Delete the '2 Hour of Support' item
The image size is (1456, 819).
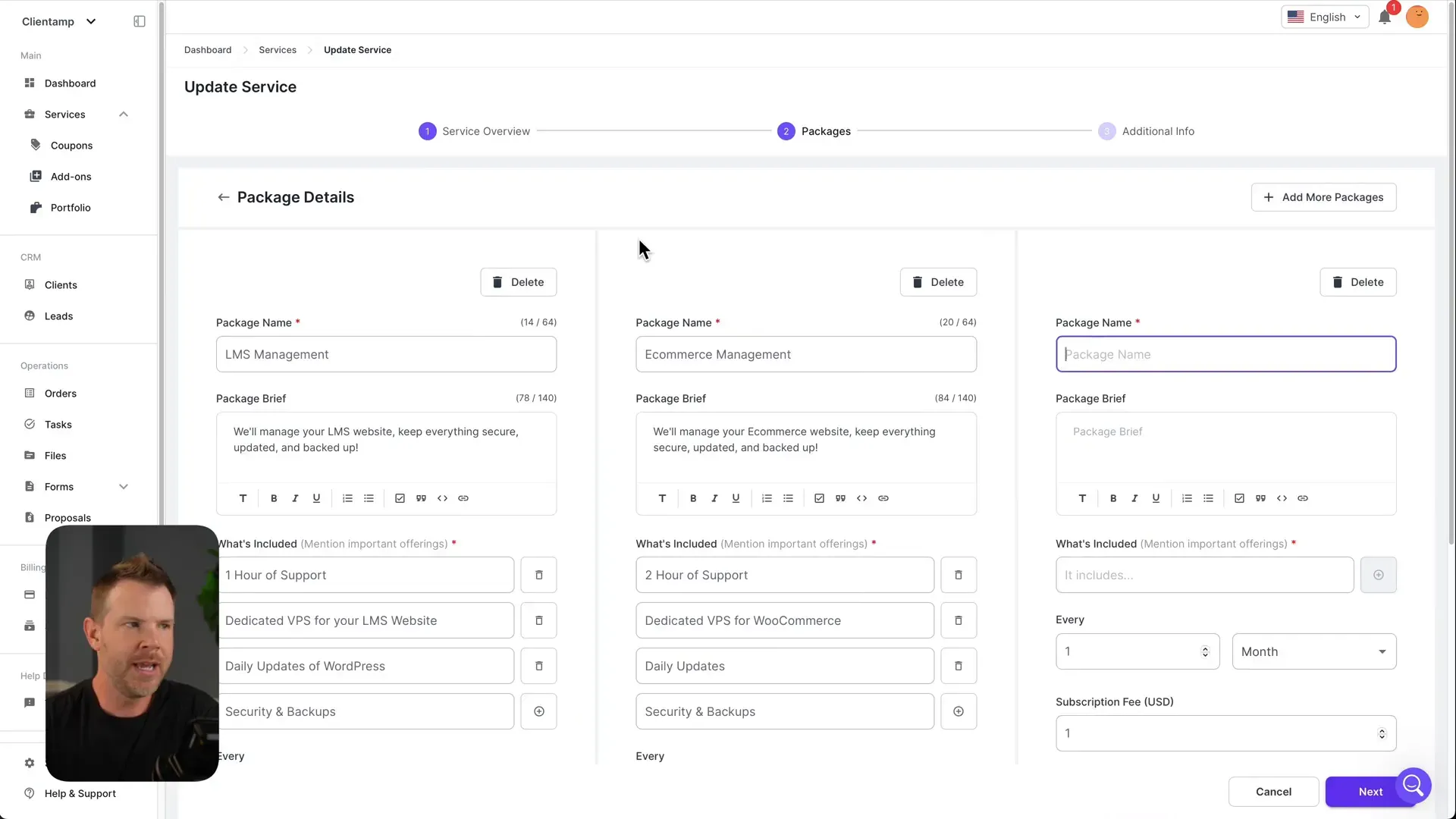tap(959, 575)
